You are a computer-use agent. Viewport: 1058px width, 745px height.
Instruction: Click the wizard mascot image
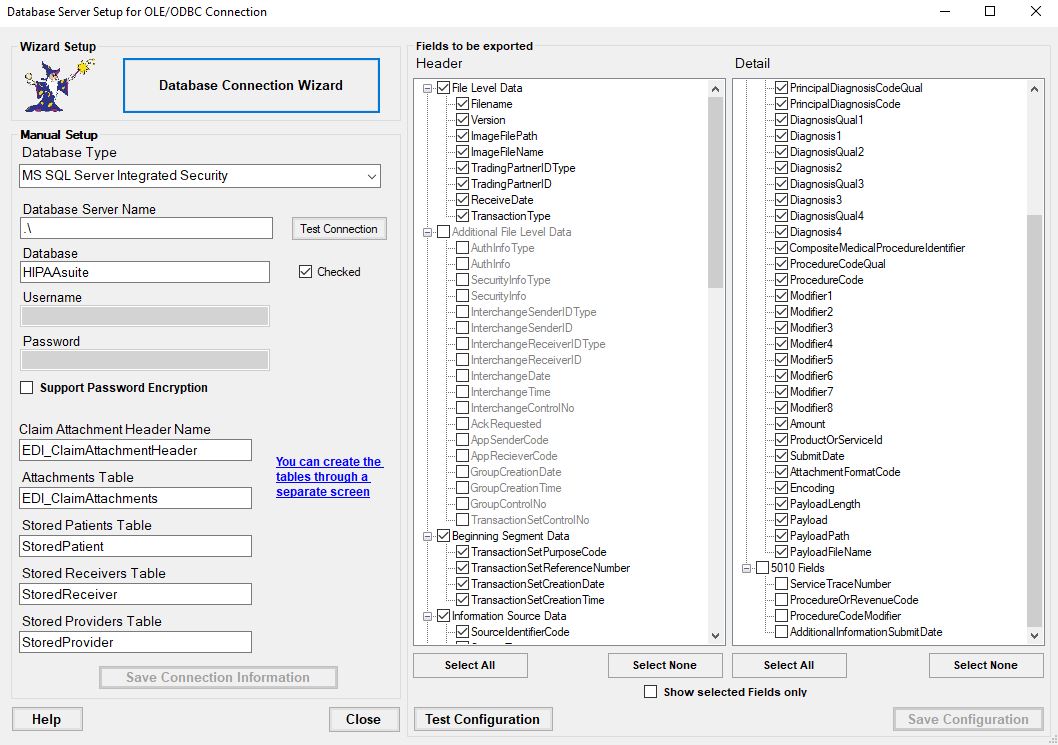[59, 85]
